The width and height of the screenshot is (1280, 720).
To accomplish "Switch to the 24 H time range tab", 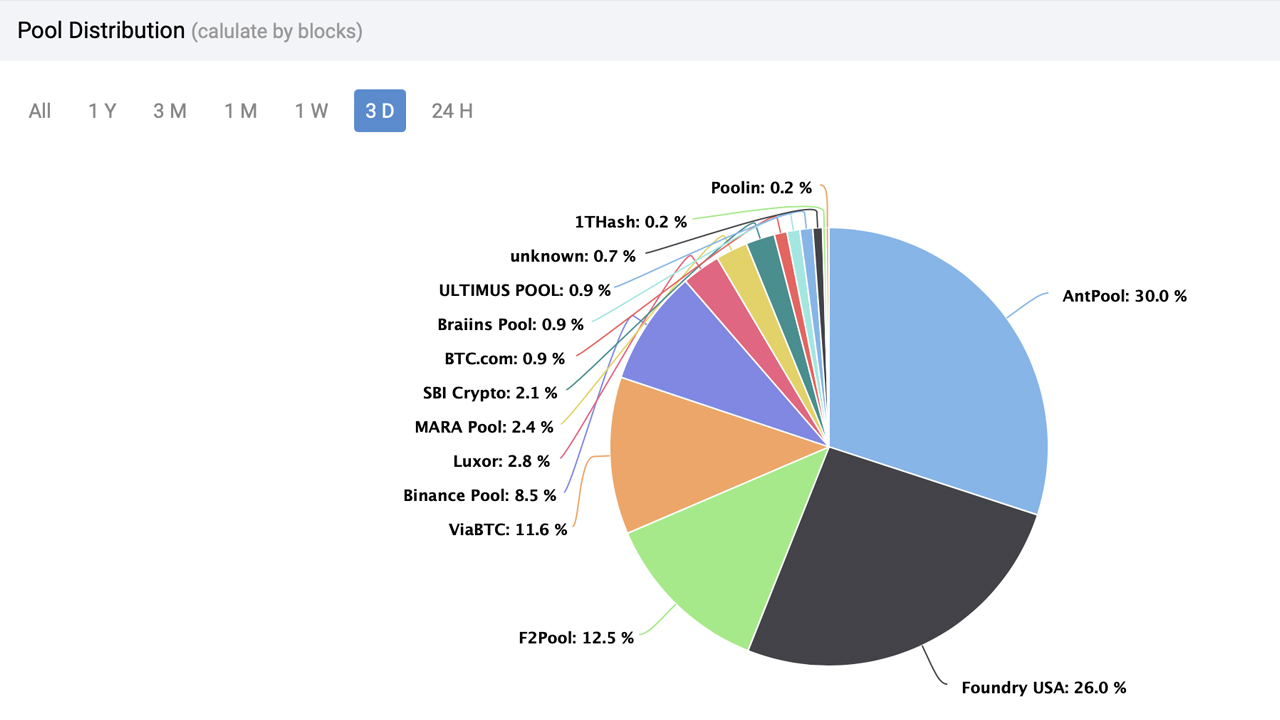I will [450, 111].
